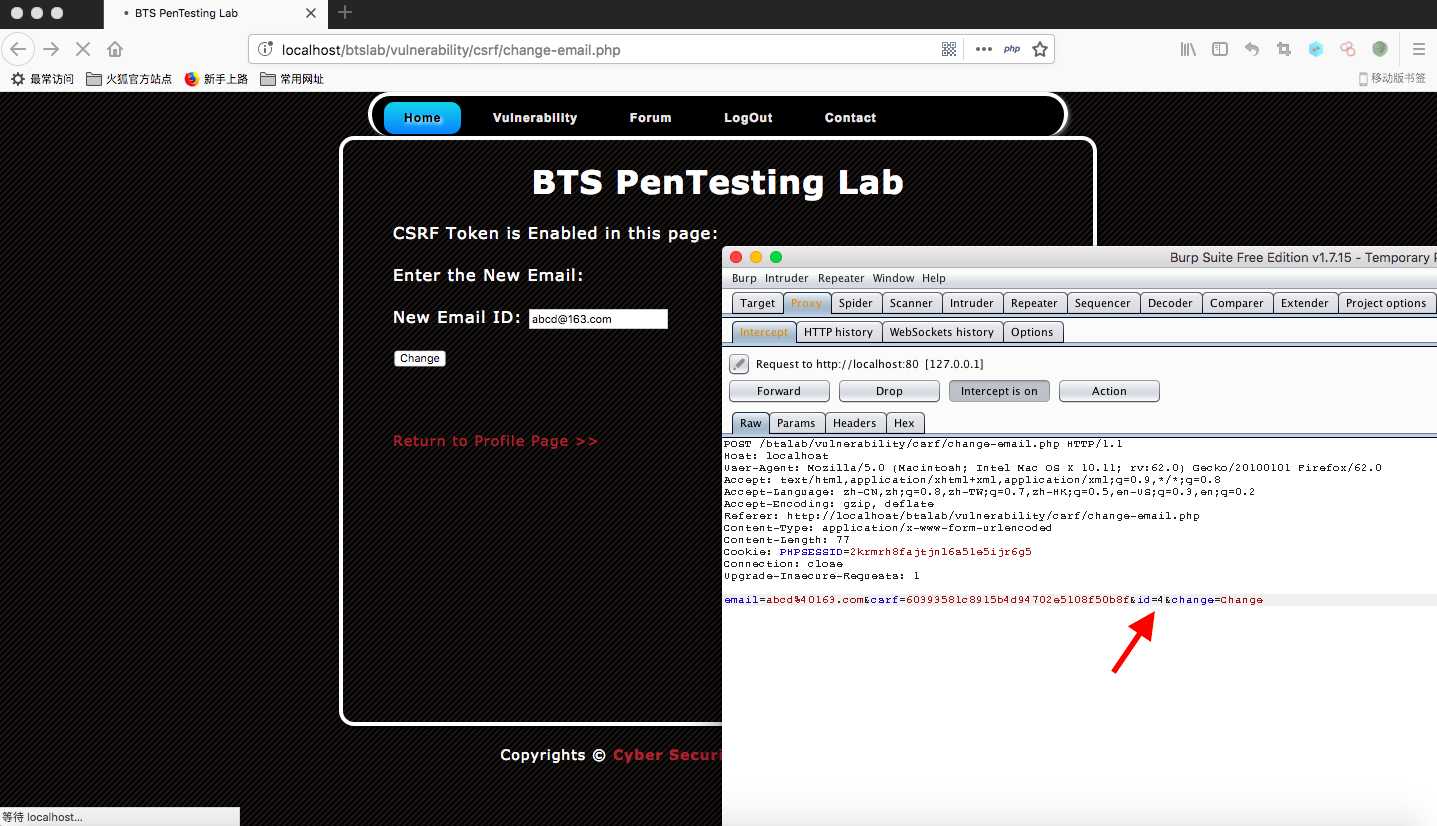Click Forum in site navigation
The height and width of the screenshot is (826, 1437).
pos(650,118)
